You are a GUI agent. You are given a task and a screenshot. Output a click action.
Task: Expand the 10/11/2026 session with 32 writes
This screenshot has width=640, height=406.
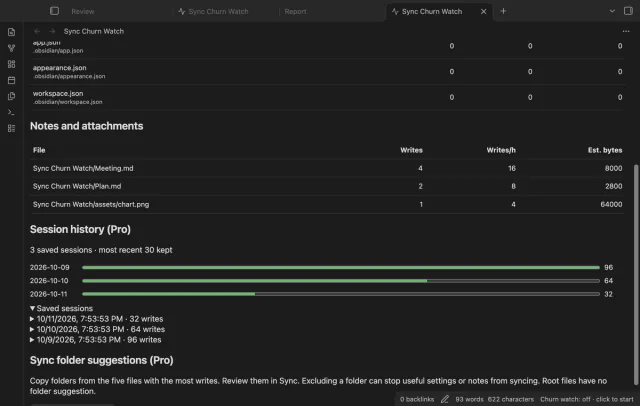point(96,319)
